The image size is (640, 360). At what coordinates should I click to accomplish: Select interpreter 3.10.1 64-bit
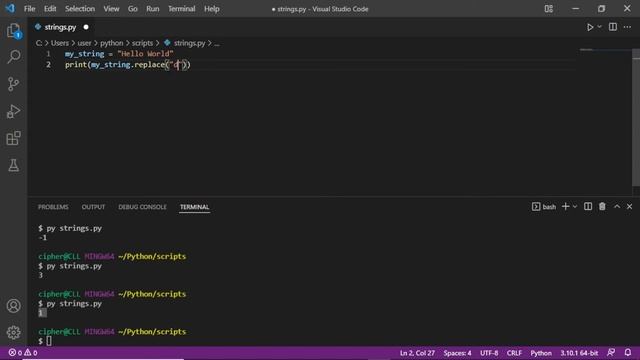point(579,353)
